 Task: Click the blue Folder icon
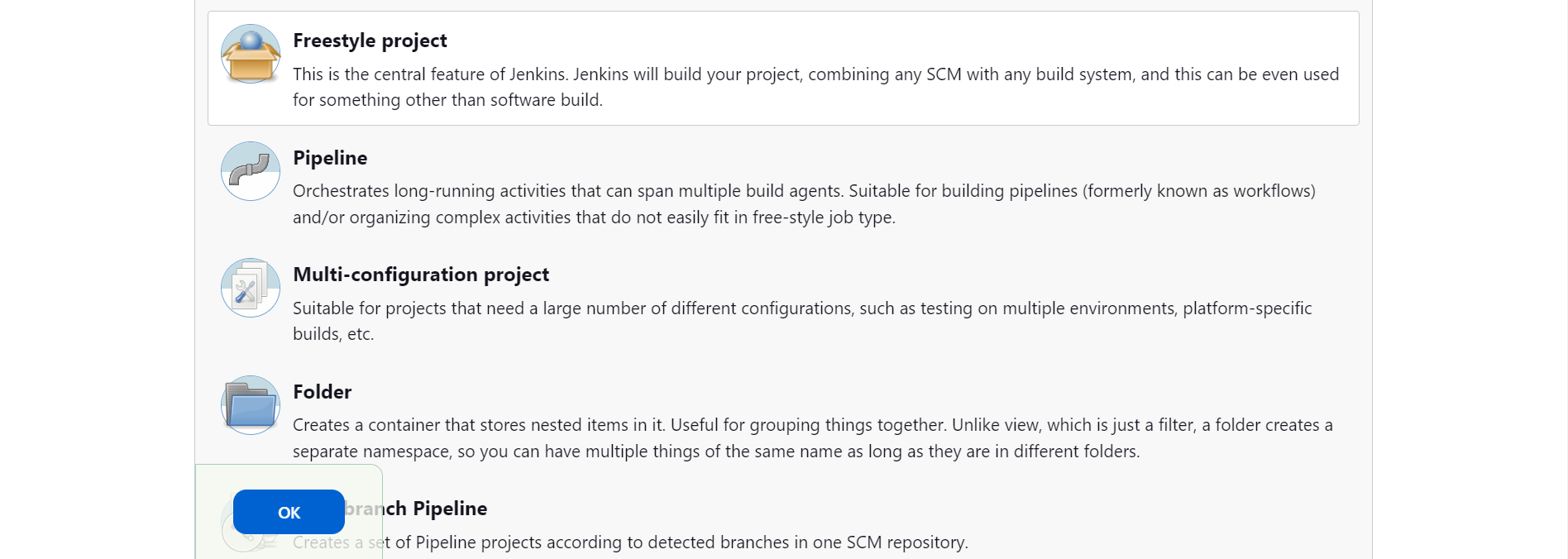251,405
